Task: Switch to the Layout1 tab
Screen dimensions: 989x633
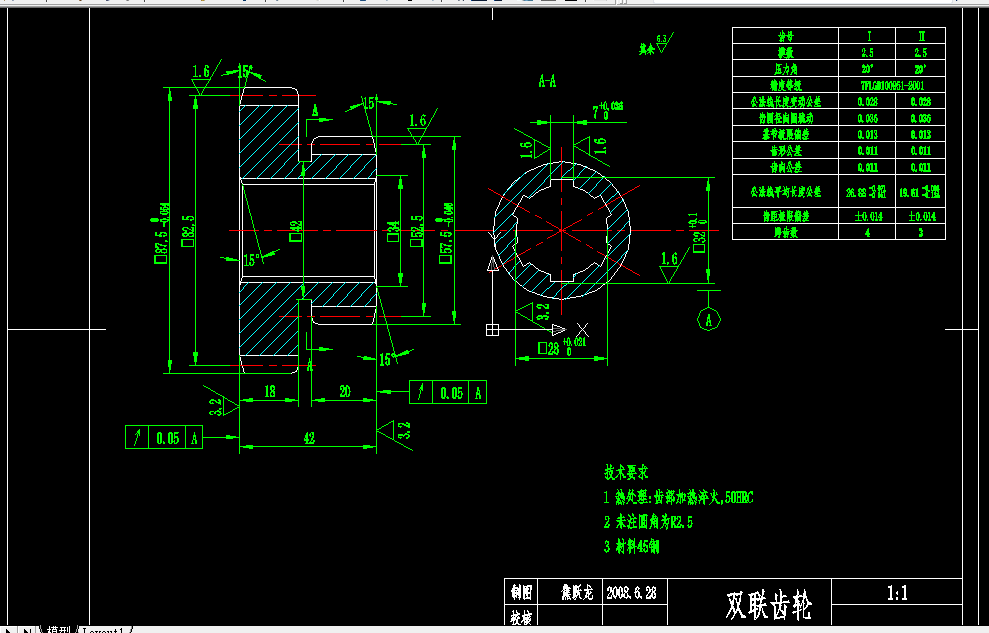Action: pos(105,628)
